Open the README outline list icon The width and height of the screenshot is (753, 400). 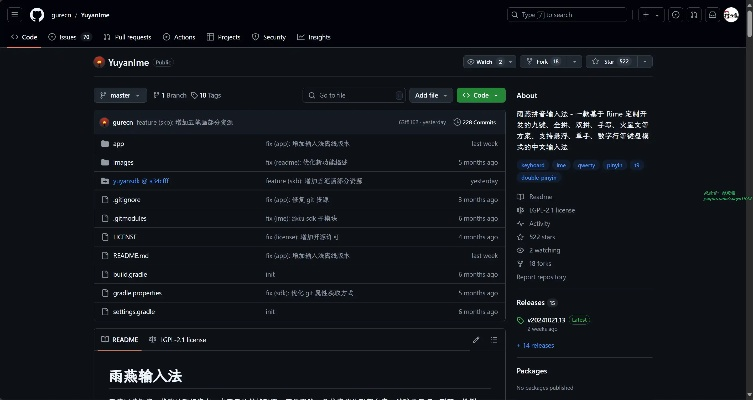[x=494, y=339]
